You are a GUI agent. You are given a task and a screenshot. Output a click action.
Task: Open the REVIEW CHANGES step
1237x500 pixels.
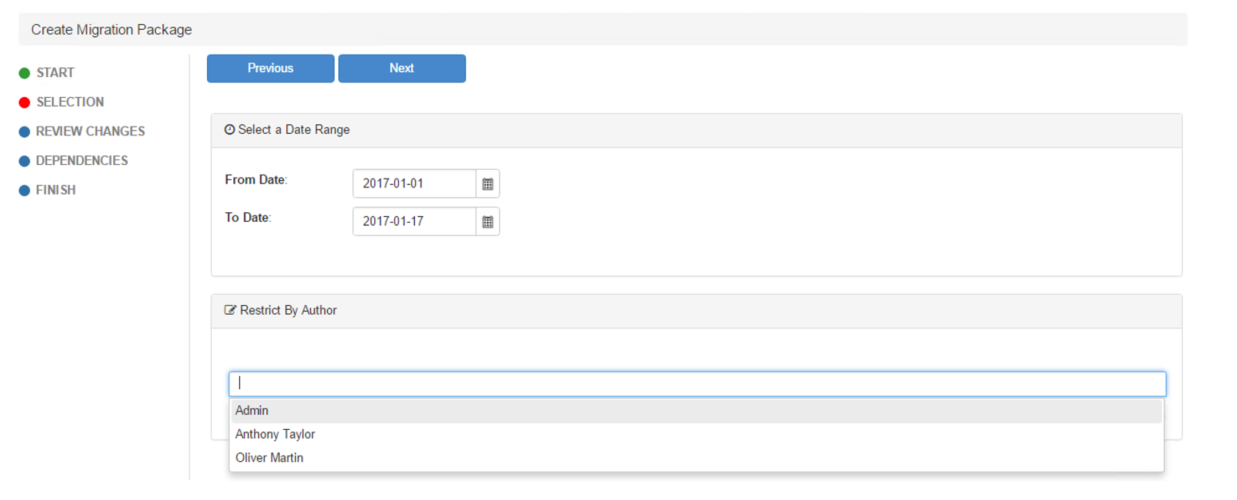pos(90,131)
